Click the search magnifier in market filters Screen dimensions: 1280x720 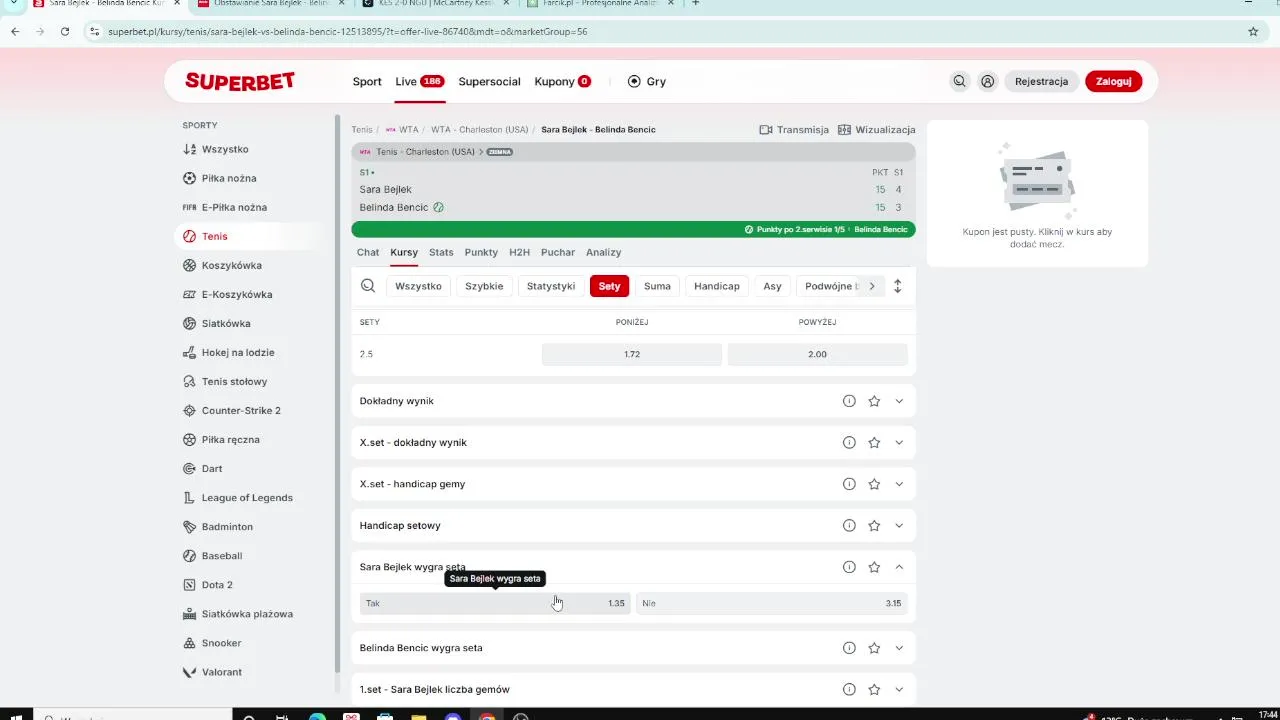(x=368, y=286)
